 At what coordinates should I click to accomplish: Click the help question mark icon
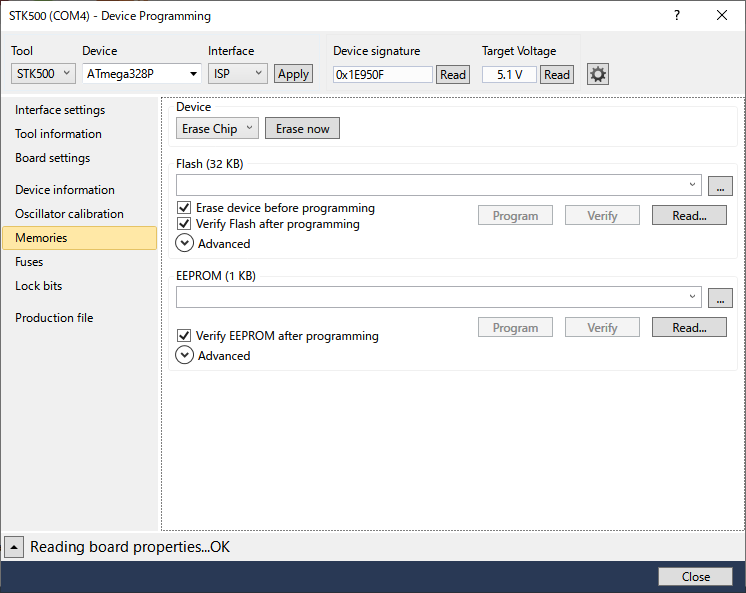coord(677,16)
